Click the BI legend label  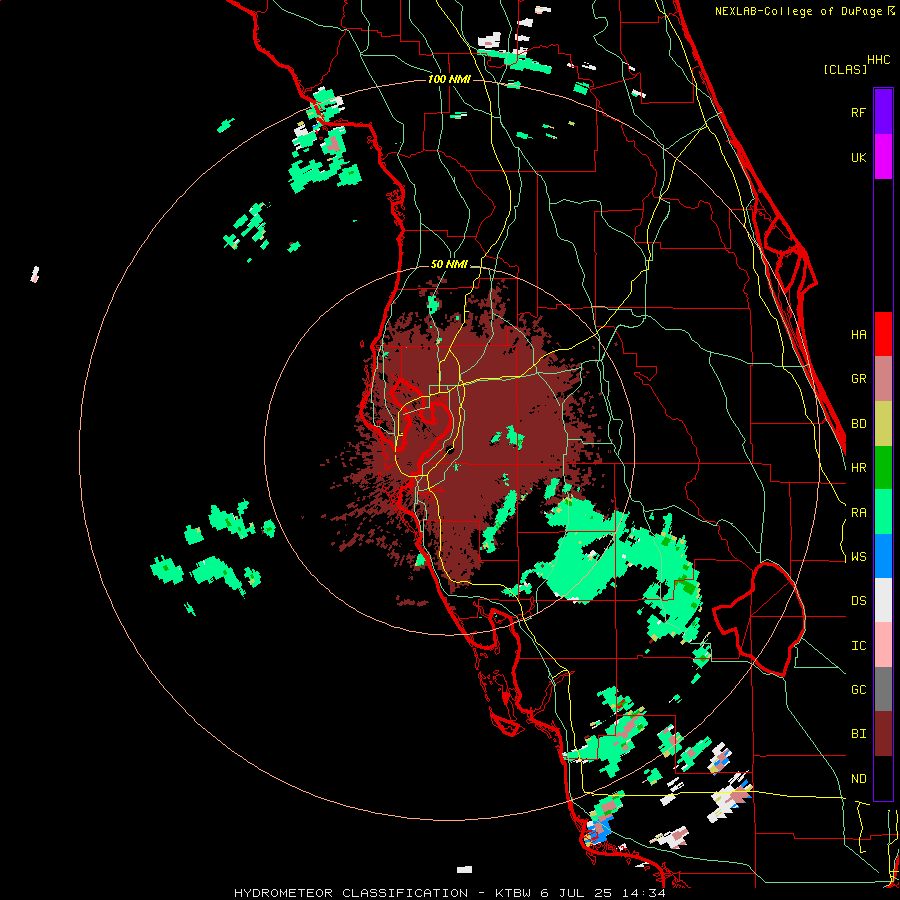[858, 734]
